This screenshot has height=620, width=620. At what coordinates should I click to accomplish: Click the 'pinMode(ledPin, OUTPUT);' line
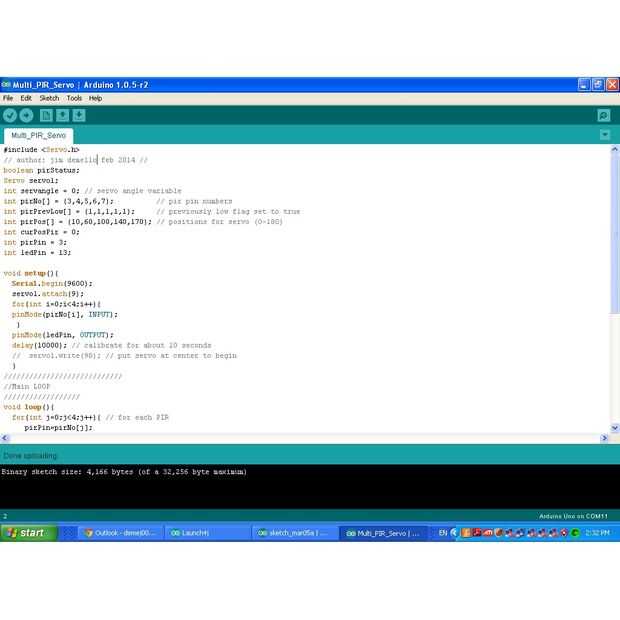tap(62, 335)
